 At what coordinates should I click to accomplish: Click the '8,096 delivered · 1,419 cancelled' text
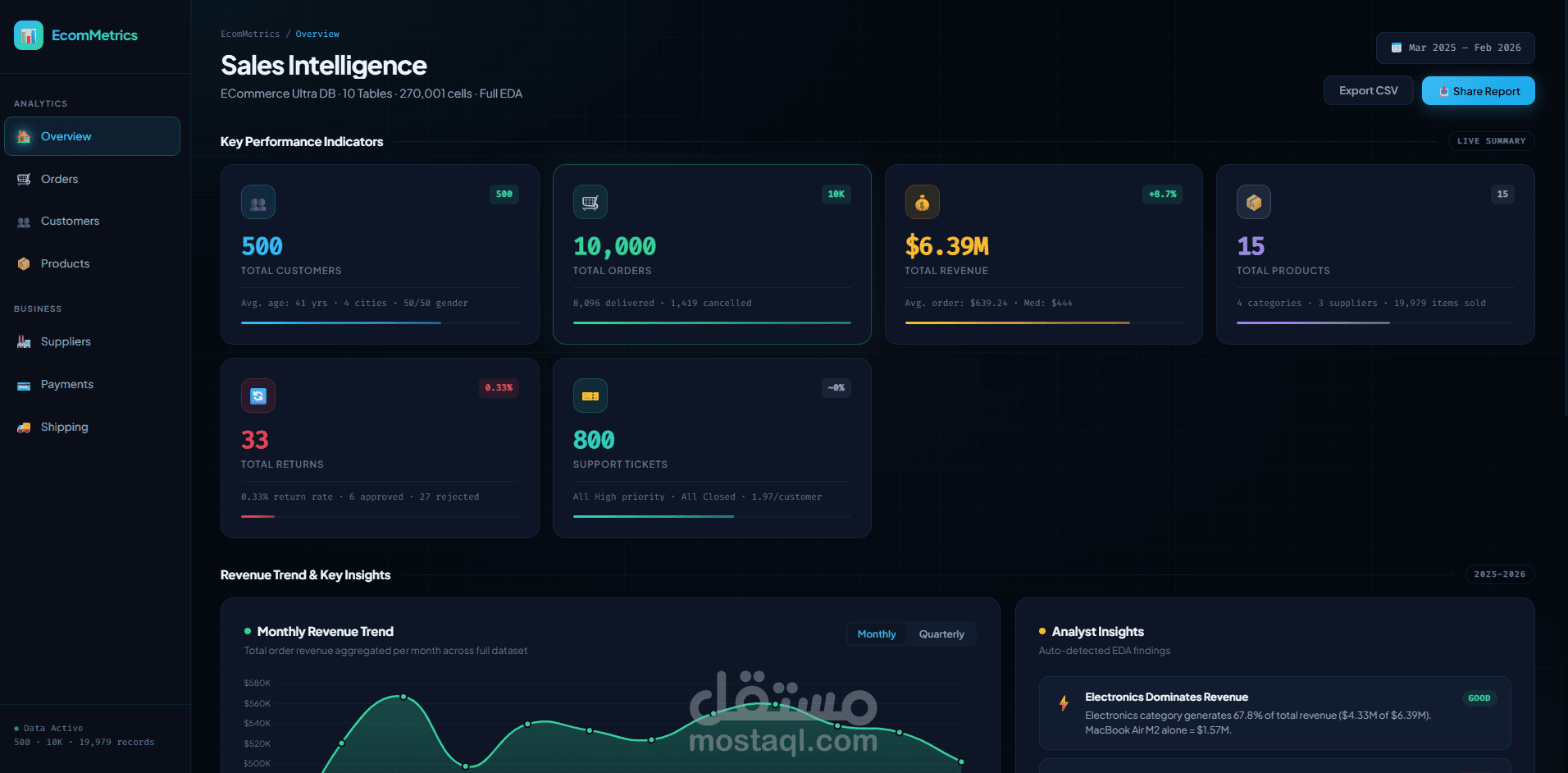click(x=662, y=303)
